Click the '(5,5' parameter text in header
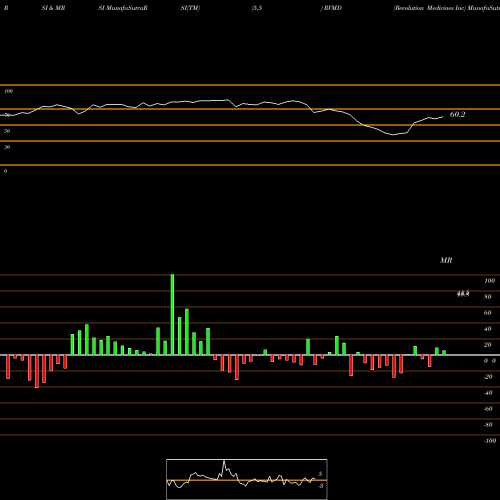Screen dimensions: 500x500 coord(256,8)
